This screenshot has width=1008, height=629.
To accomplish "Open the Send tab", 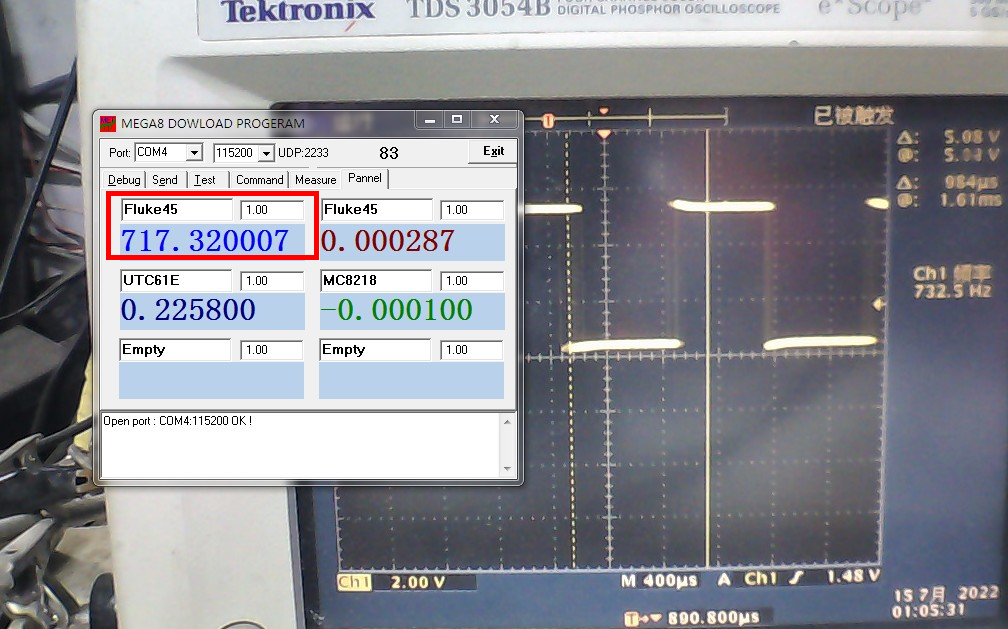I will (x=165, y=180).
